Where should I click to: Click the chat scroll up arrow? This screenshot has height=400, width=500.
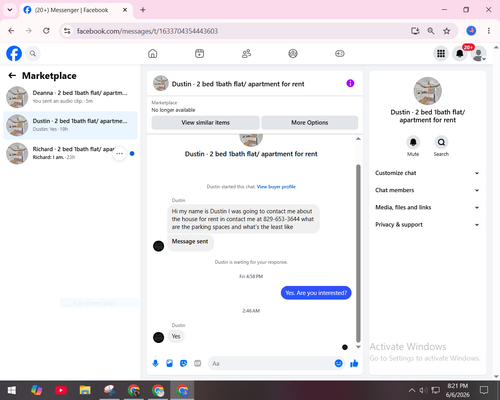point(358,139)
